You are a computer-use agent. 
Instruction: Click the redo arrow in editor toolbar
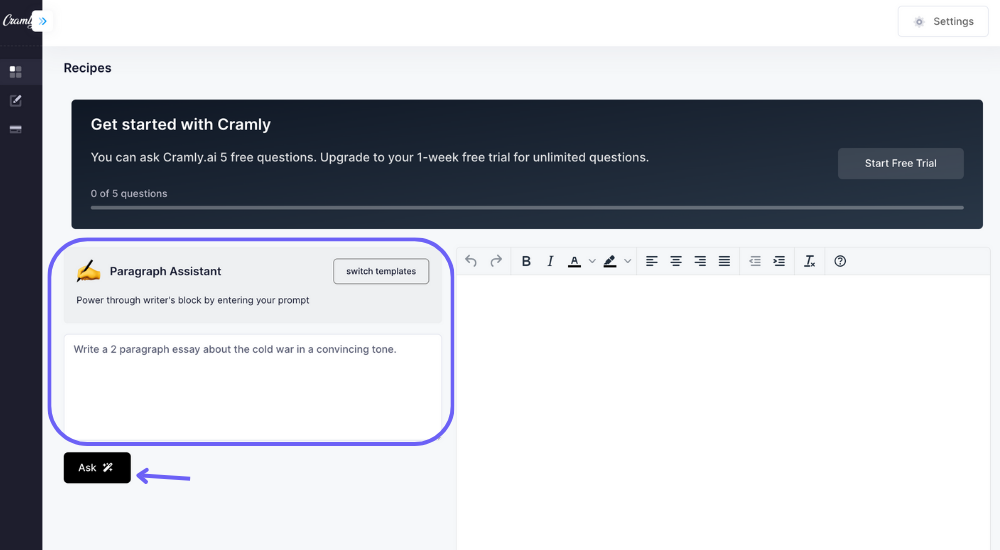point(495,261)
